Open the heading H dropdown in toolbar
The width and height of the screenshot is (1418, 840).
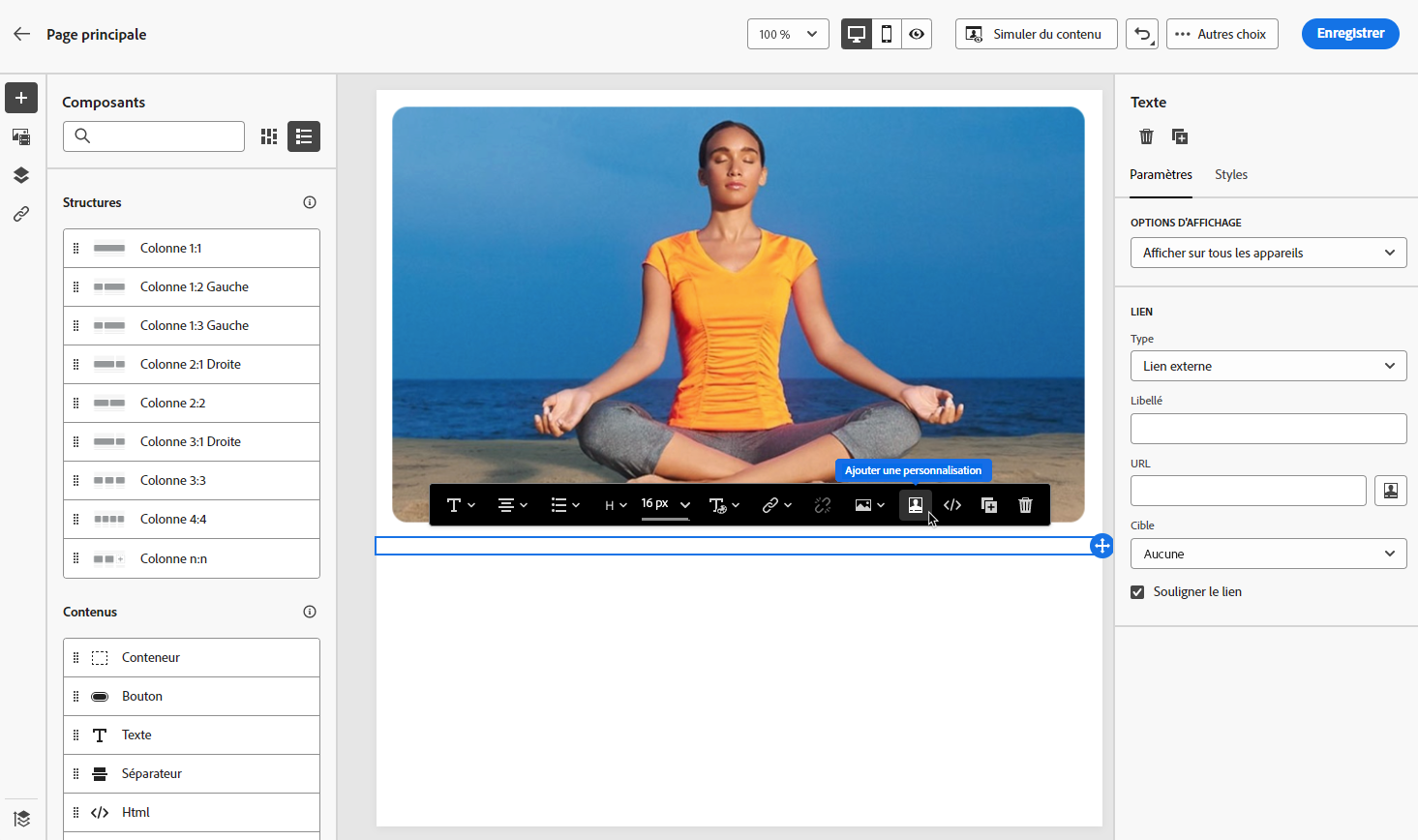616,505
